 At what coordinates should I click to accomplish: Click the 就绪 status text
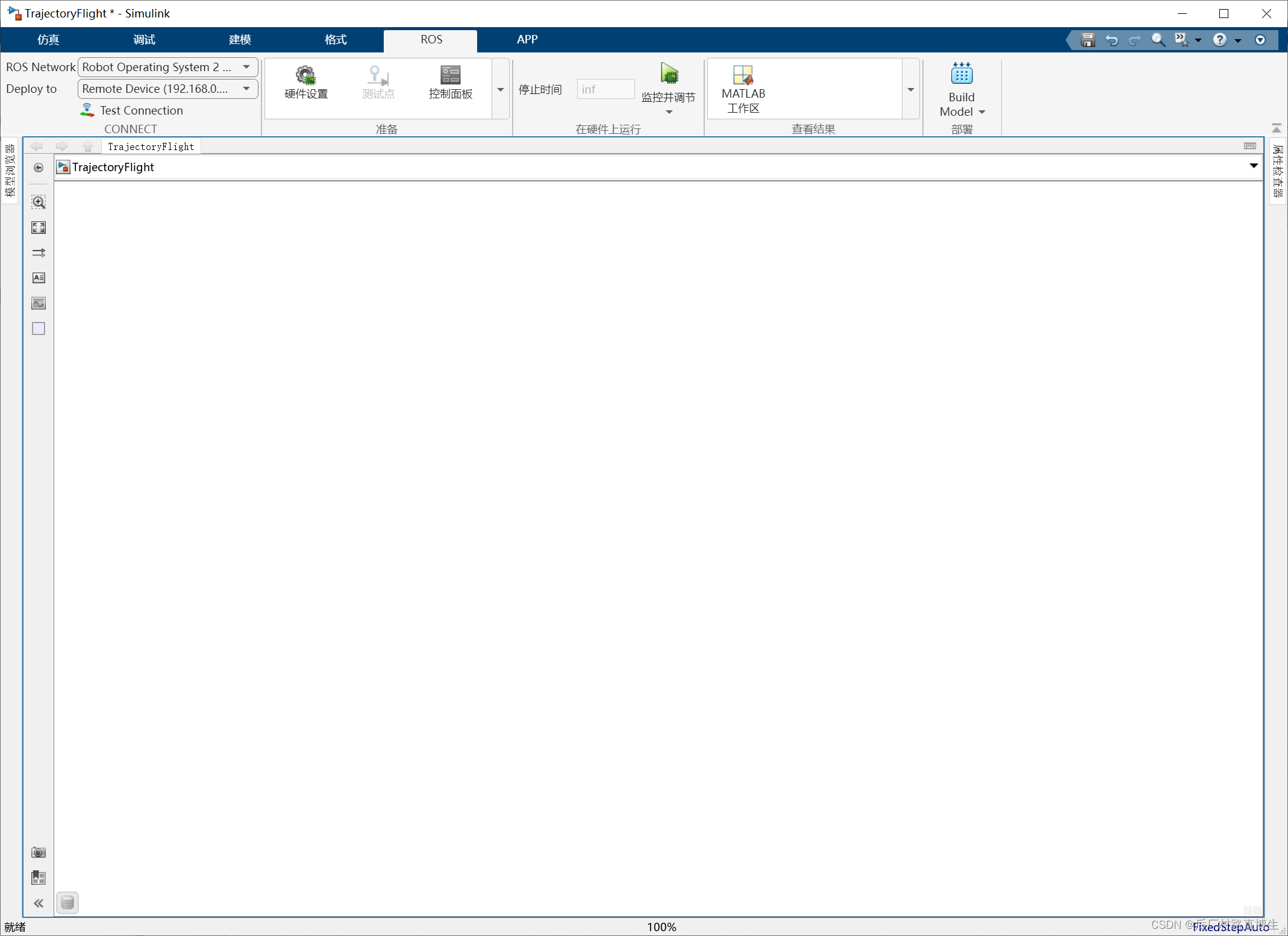(15, 927)
